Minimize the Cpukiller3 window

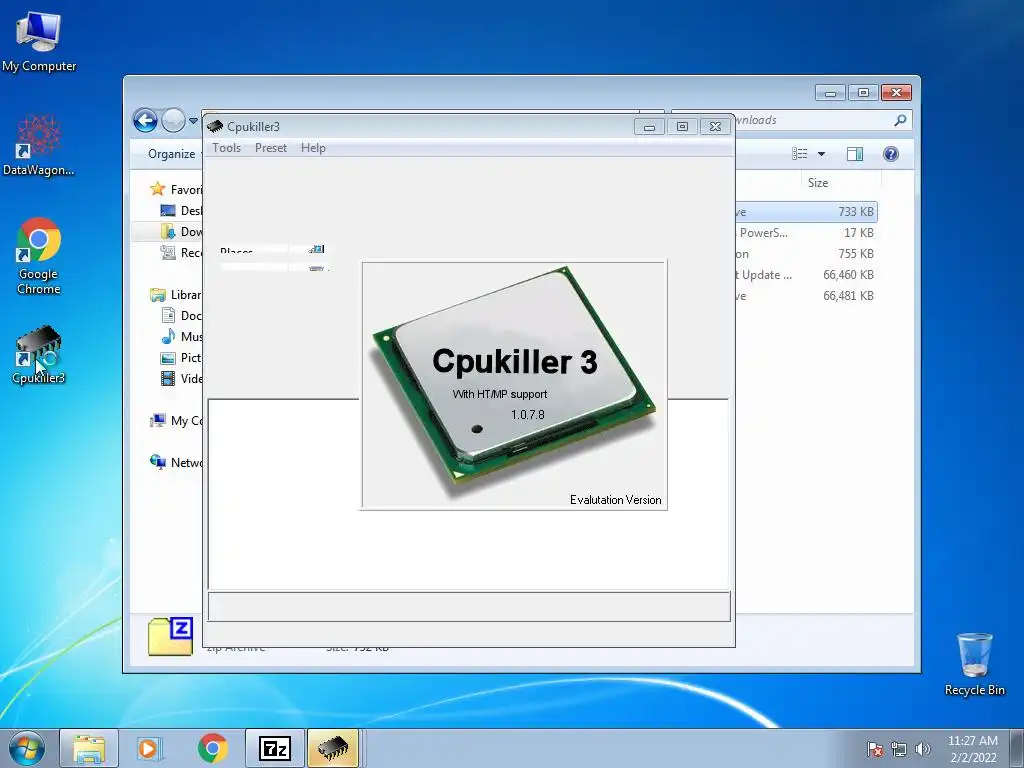pyautogui.click(x=649, y=127)
